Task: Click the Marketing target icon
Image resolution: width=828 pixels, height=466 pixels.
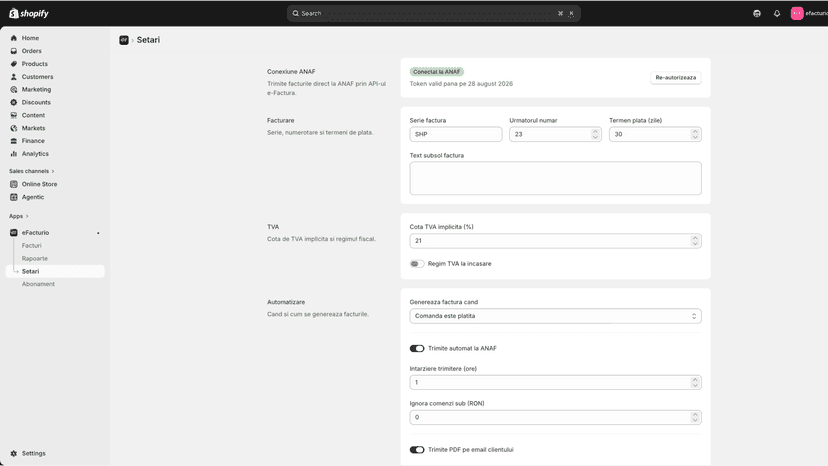Action: point(14,89)
